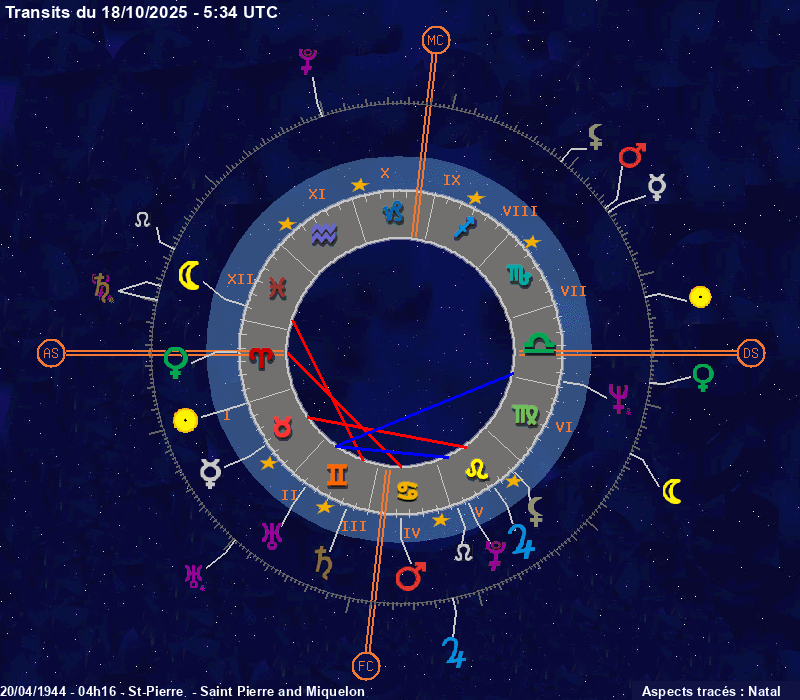Click the "Aspects tracés : Natal" label

[x=711, y=691]
